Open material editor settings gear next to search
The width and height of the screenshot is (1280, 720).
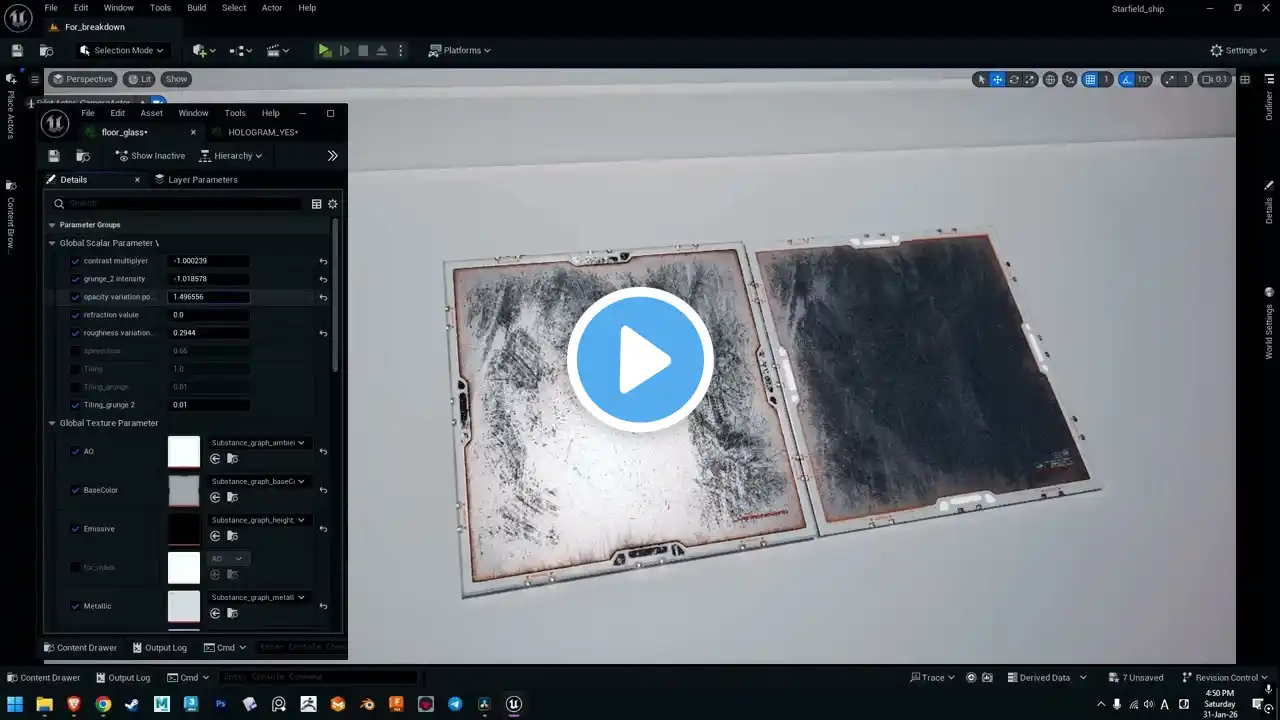pyautogui.click(x=333, y=204)
